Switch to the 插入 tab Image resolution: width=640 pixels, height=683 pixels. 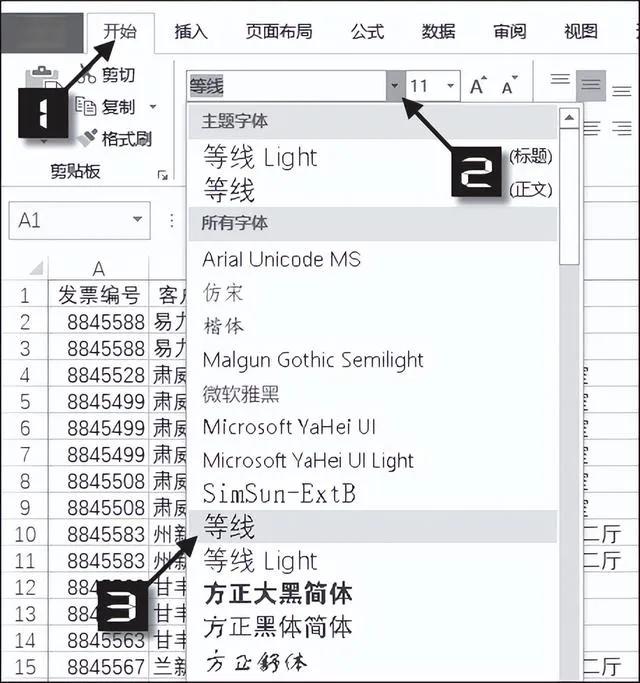tap(191, 32)
